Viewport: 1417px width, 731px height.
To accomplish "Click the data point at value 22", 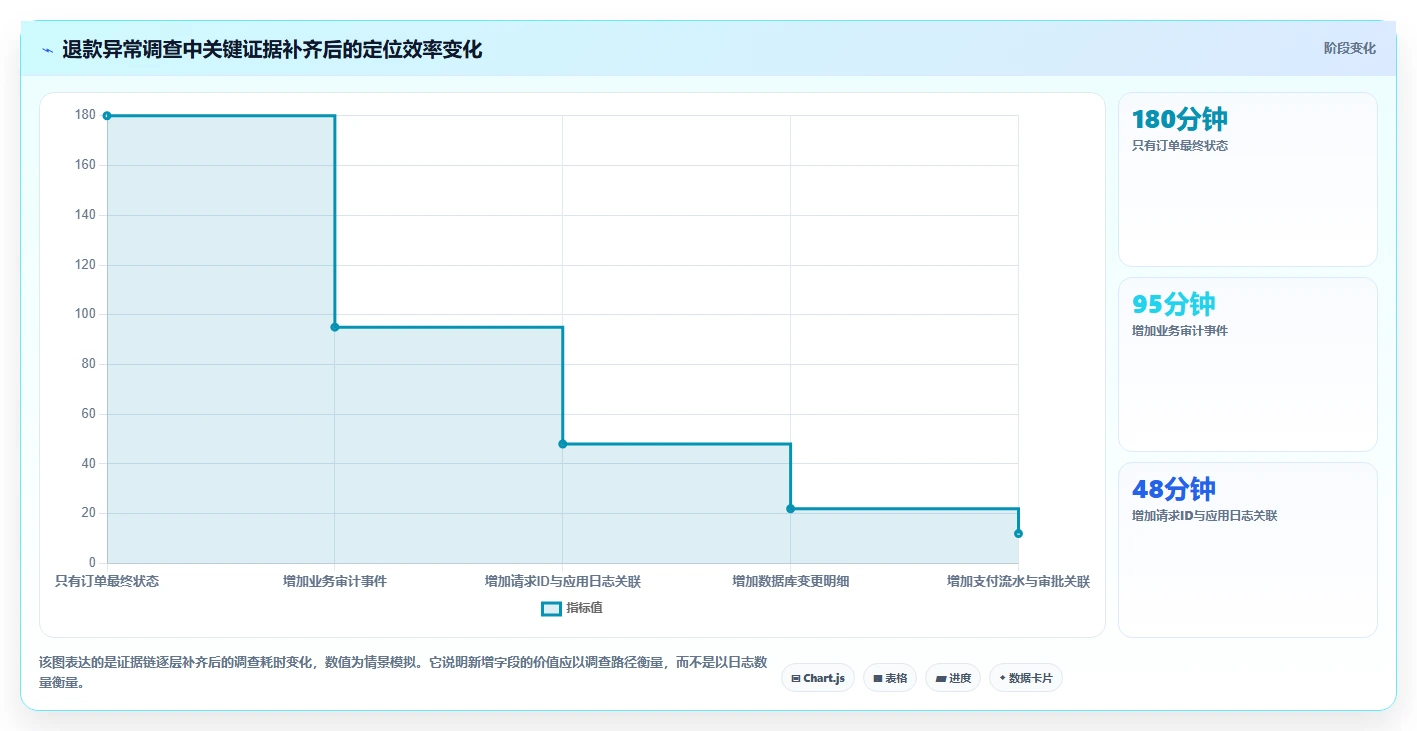I will [x=791, y=509].
